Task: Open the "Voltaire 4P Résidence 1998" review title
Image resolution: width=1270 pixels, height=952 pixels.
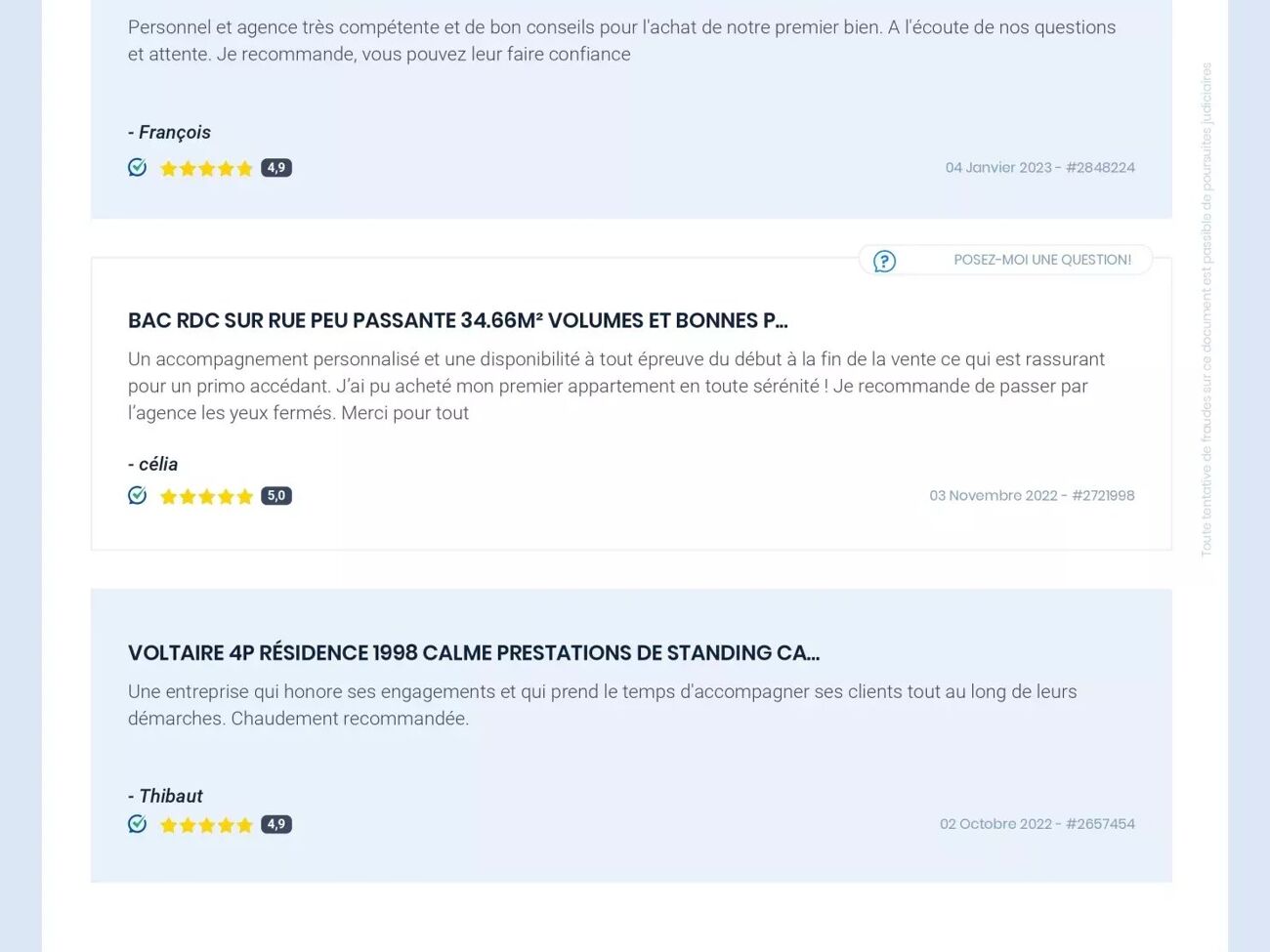Action: click(x=473, y=652)
